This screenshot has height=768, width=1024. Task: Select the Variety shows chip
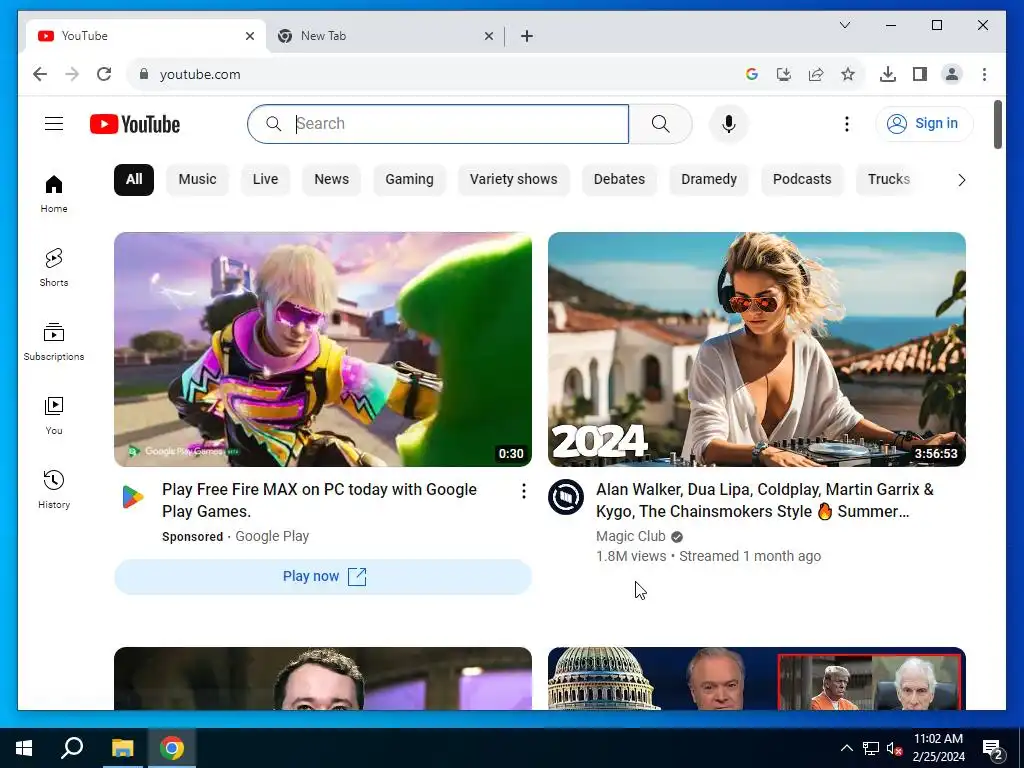click(513, 180)
